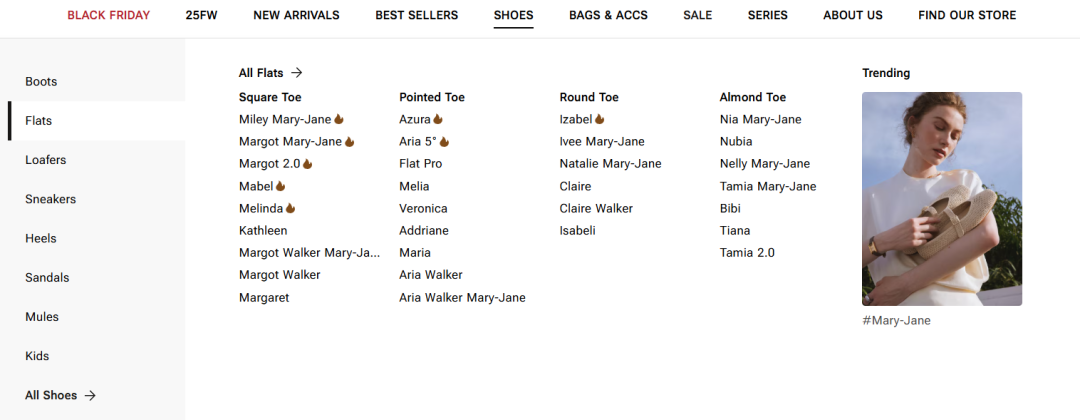Open the BLACK FRIDAY menu item
The width and height of the screenshot is (1080, 420).
click(x=108, y=15)
